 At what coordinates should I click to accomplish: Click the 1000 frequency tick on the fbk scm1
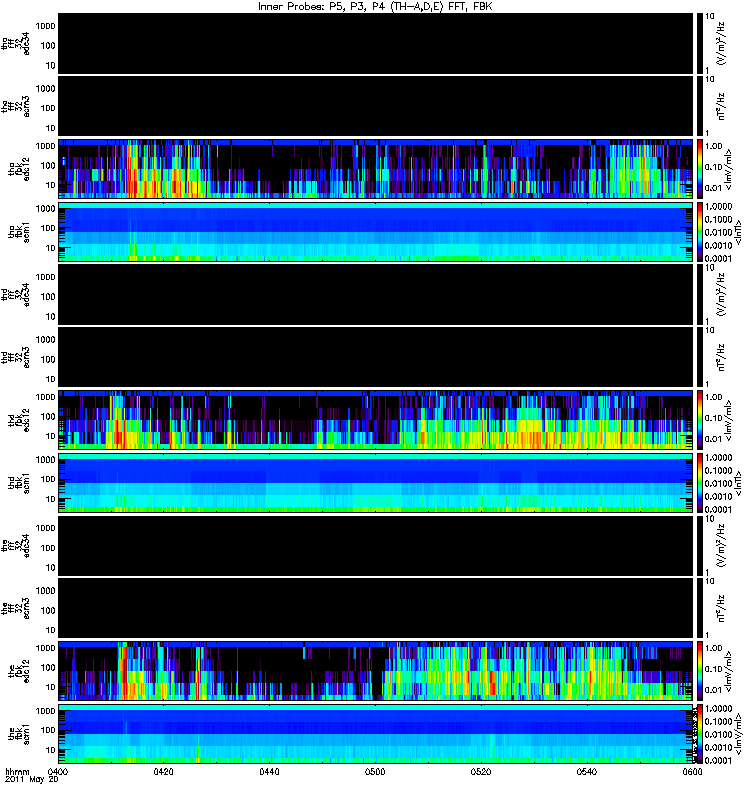45,711
